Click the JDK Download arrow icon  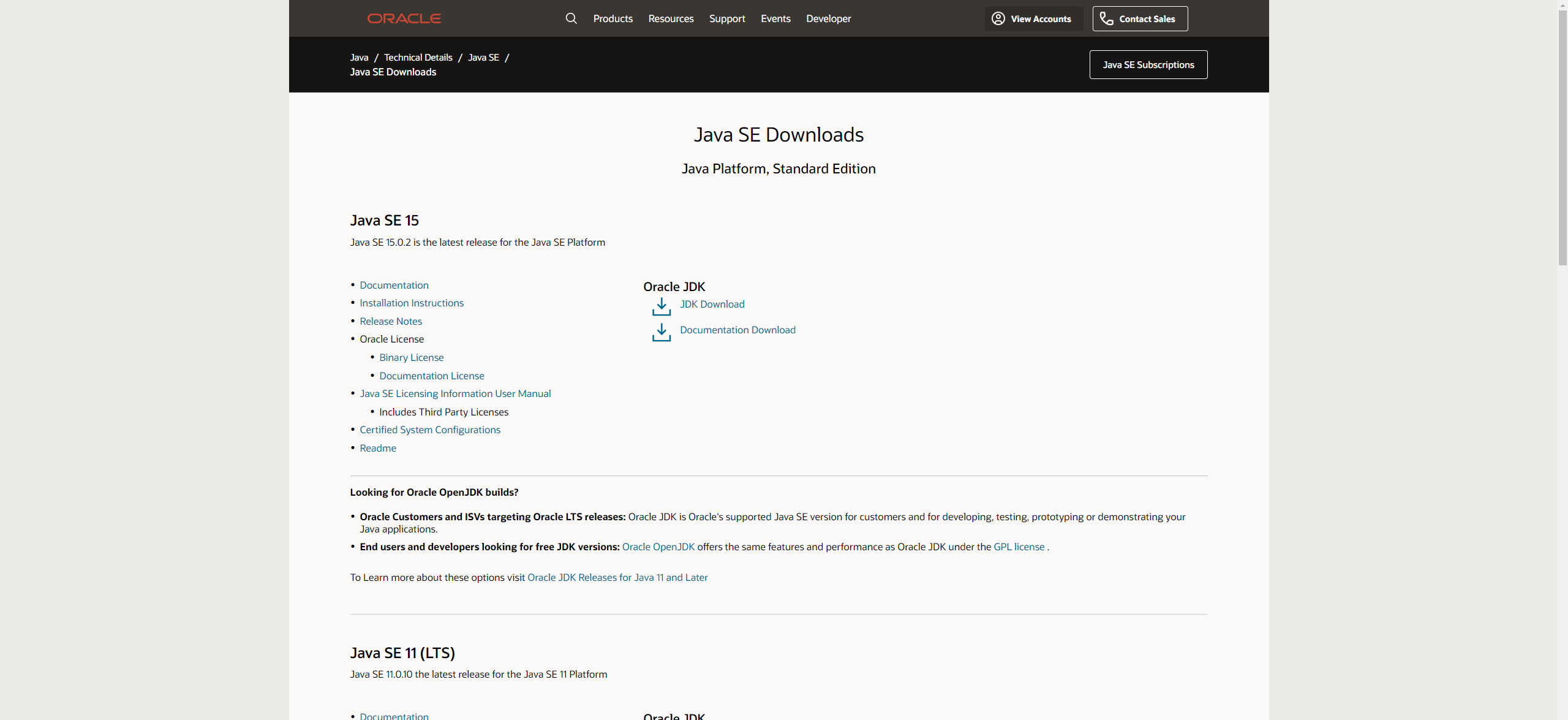pos(661,306)
